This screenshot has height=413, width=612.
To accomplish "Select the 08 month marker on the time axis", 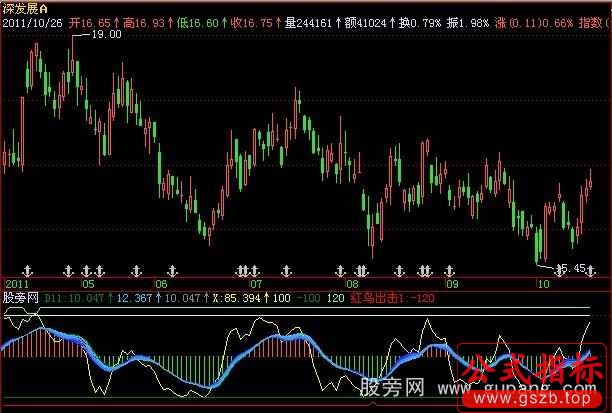I will coord(352,284).
